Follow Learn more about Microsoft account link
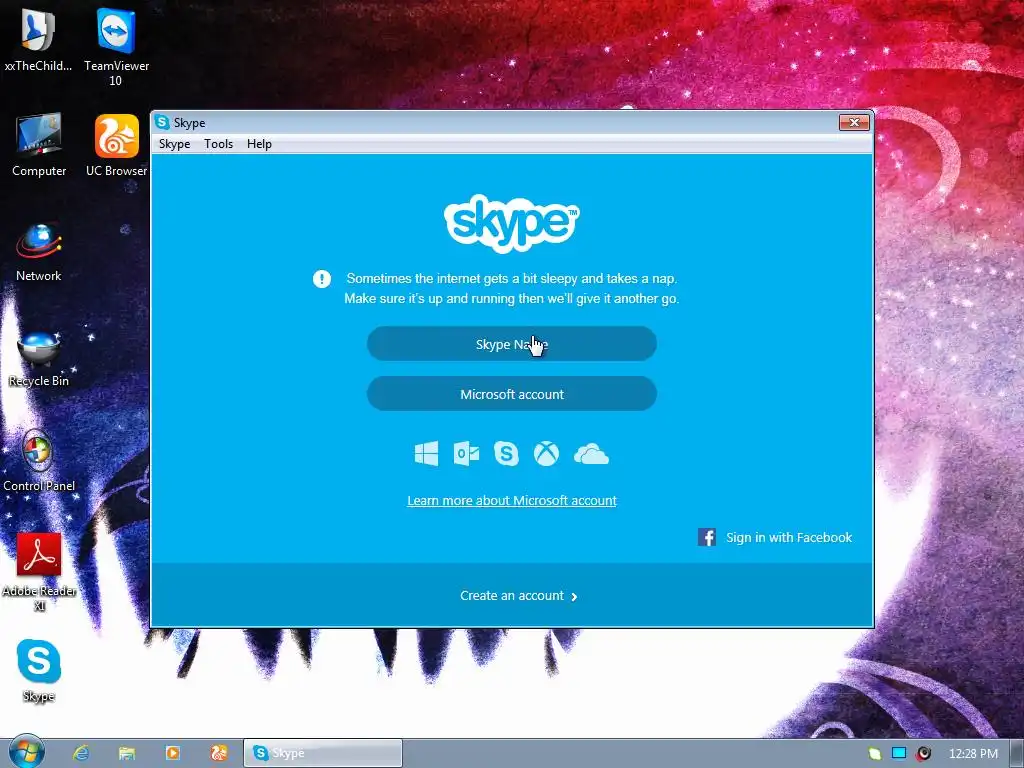Image resolution: width=1024 pixels, height=768 pixels. point(511,500)
